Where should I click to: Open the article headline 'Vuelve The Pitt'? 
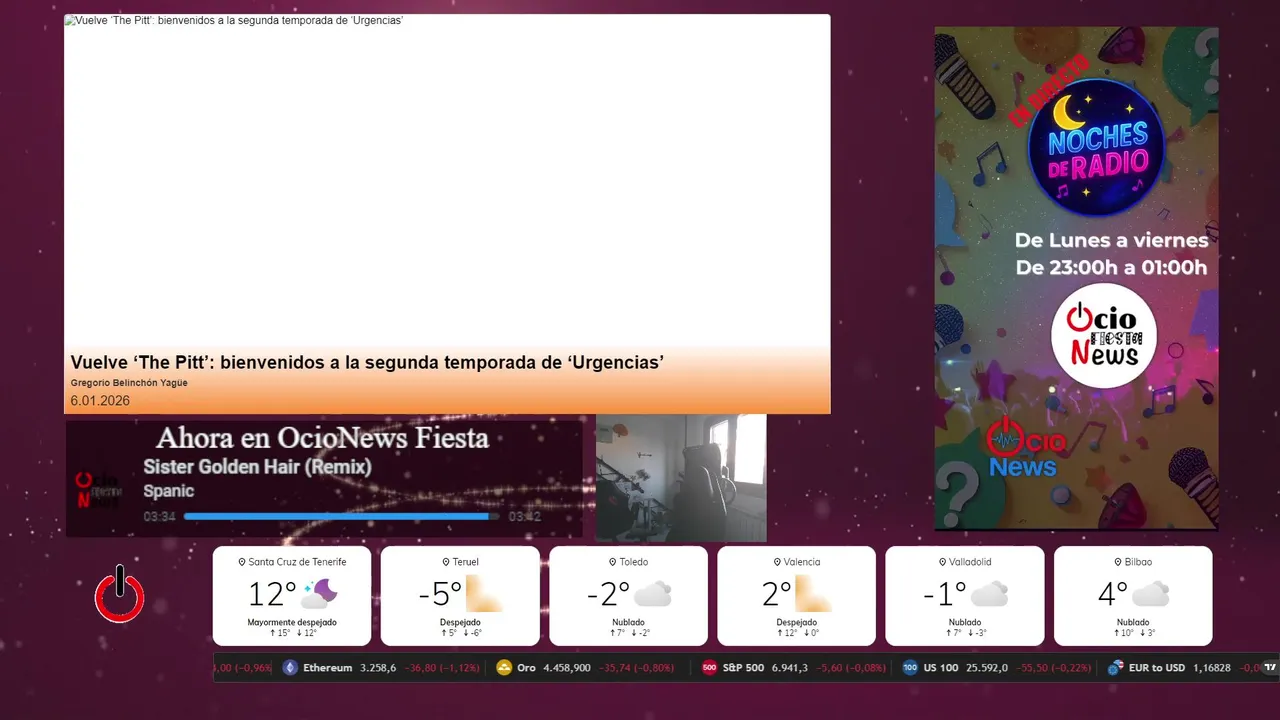coord(367,362)
